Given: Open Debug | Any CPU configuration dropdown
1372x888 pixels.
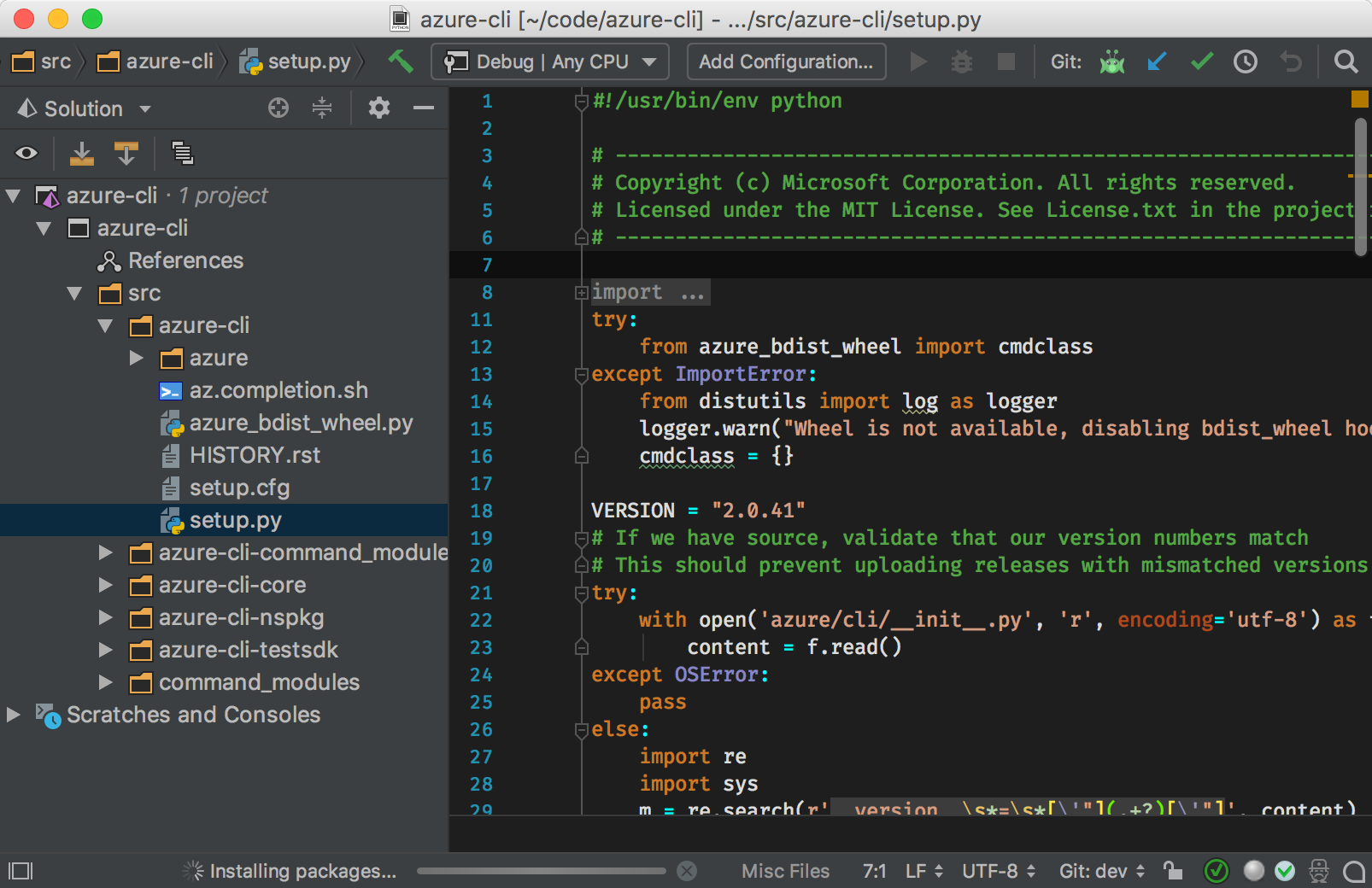Looking at the screenshot, I should pyautogui.click(x=550, y=61).
